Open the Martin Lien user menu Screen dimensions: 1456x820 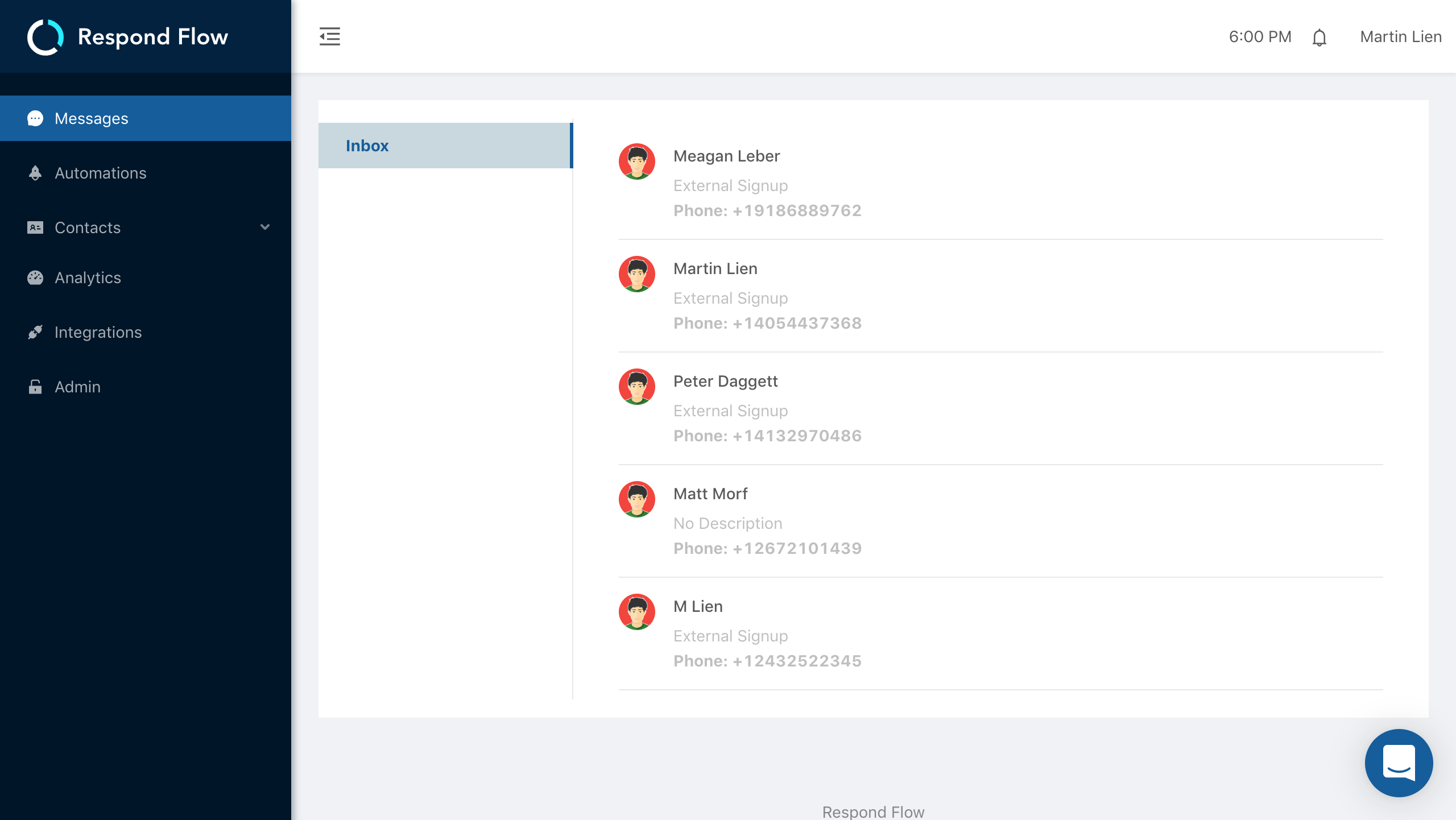[x=1400, y=37]
